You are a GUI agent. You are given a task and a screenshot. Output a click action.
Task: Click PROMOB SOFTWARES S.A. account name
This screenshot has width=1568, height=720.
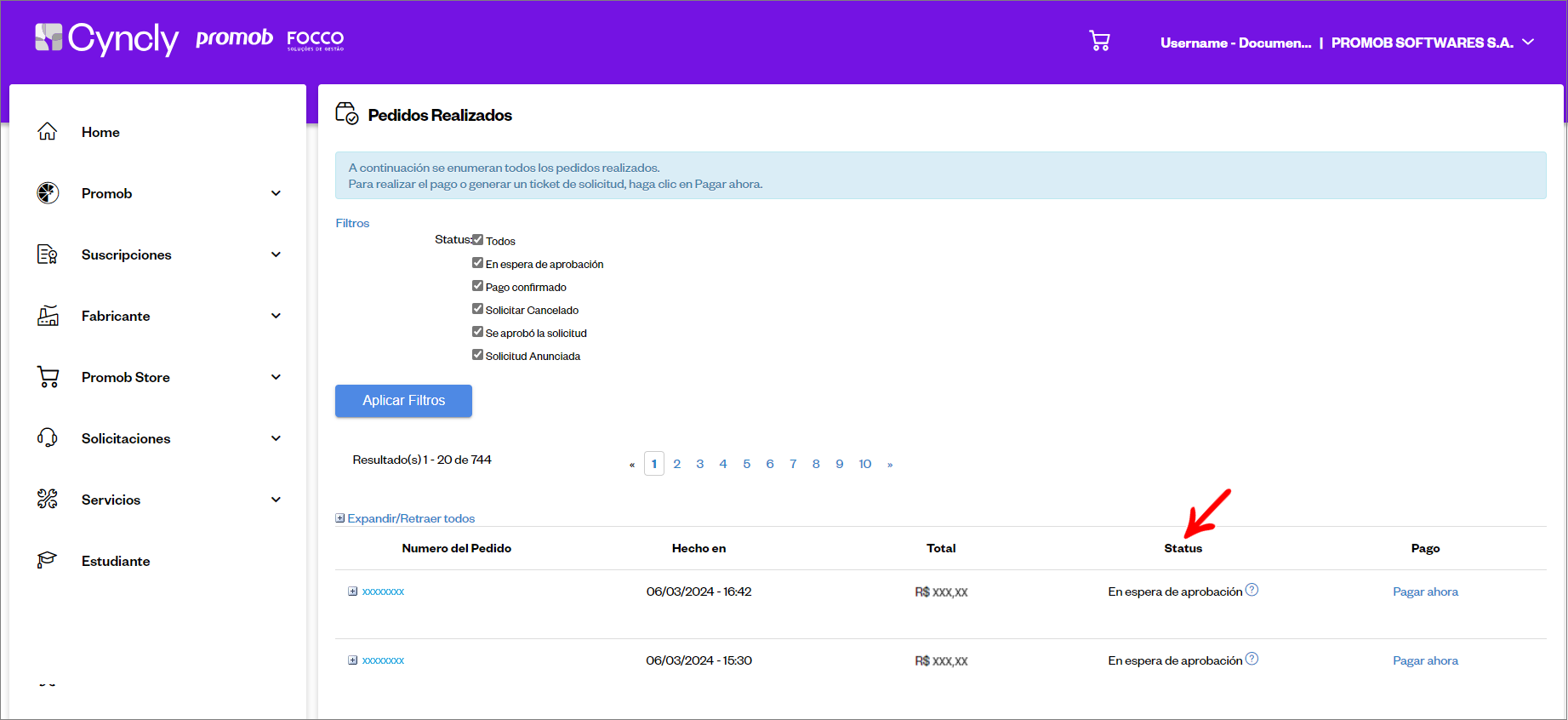(x=1422, y=43)
